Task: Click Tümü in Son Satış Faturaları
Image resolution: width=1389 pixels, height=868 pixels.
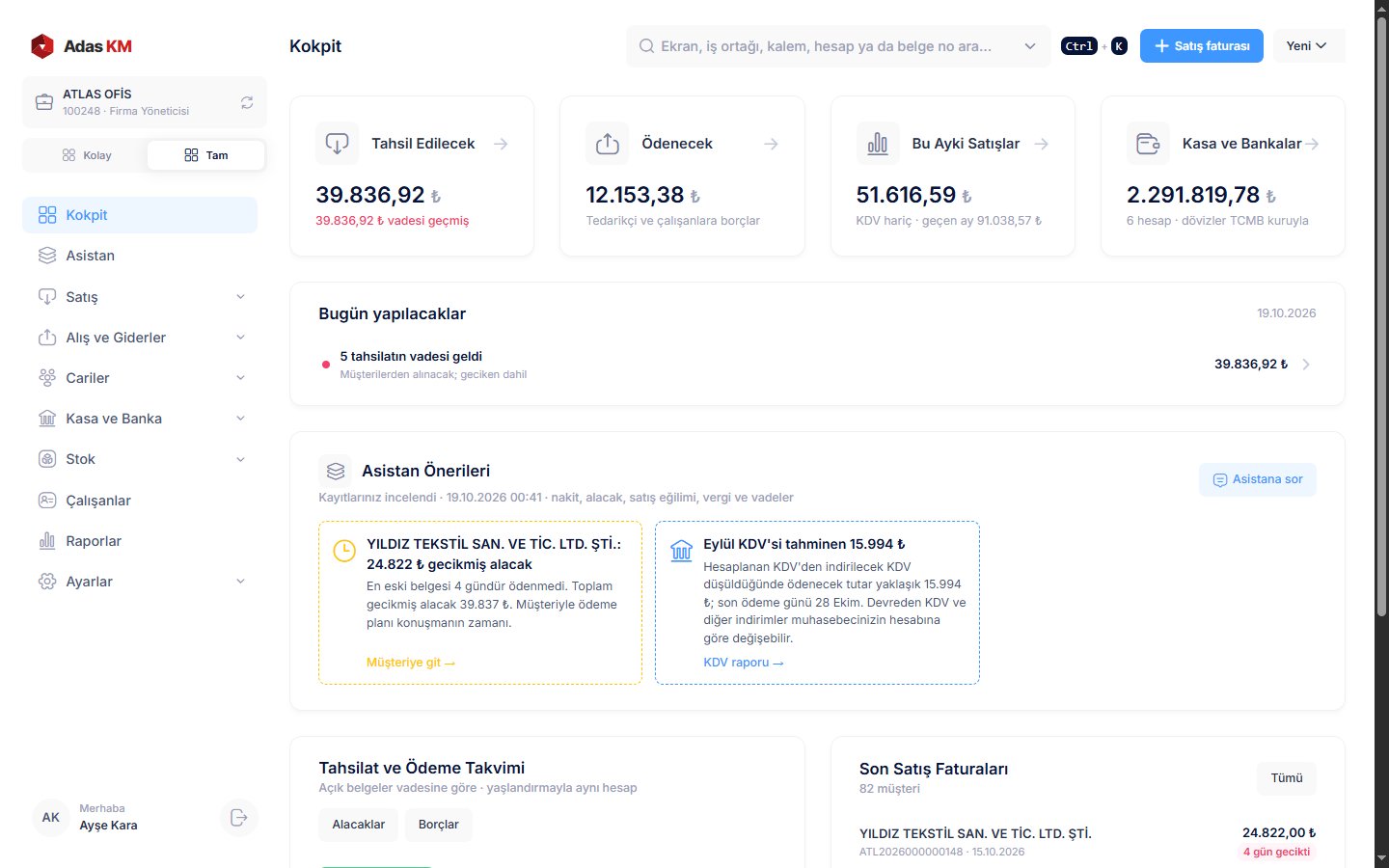Action: tap(1287, 778)
